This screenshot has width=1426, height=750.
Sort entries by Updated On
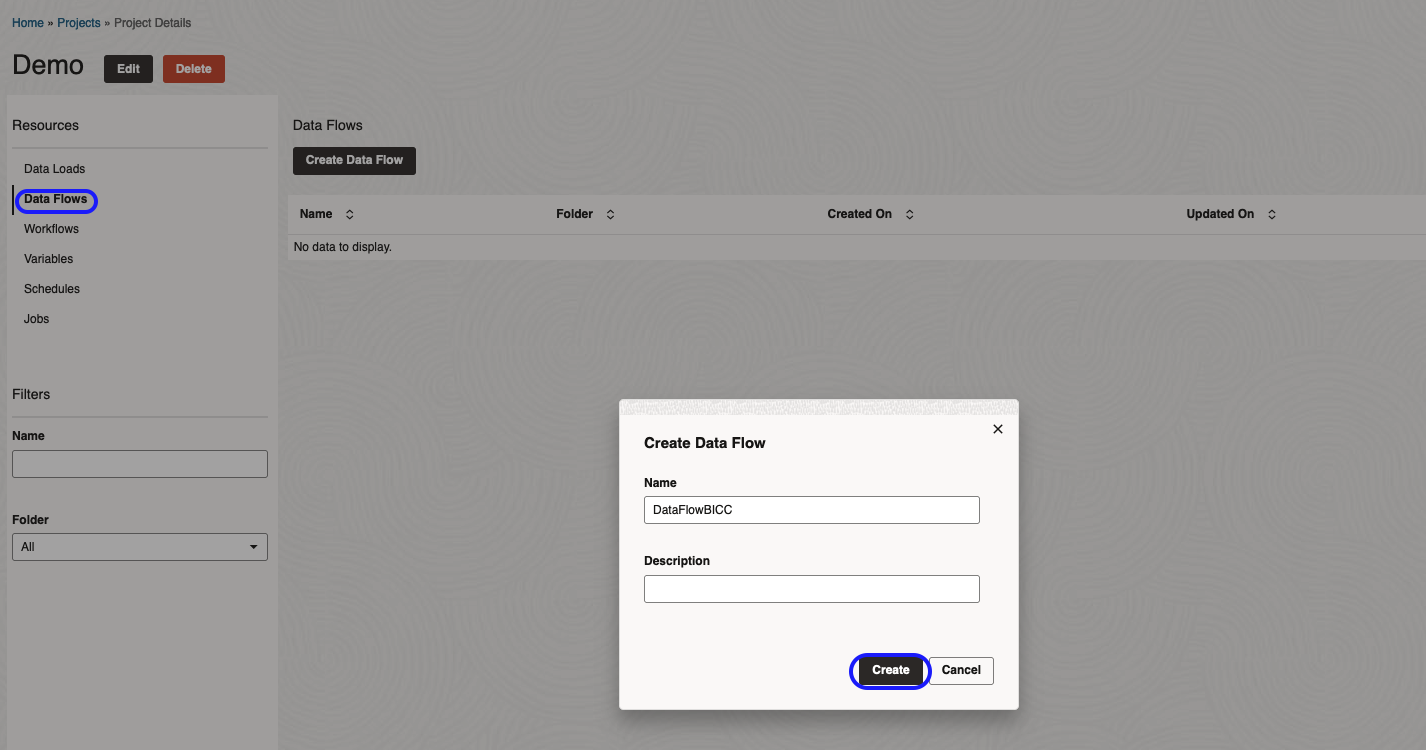(x=1271, y=213)
